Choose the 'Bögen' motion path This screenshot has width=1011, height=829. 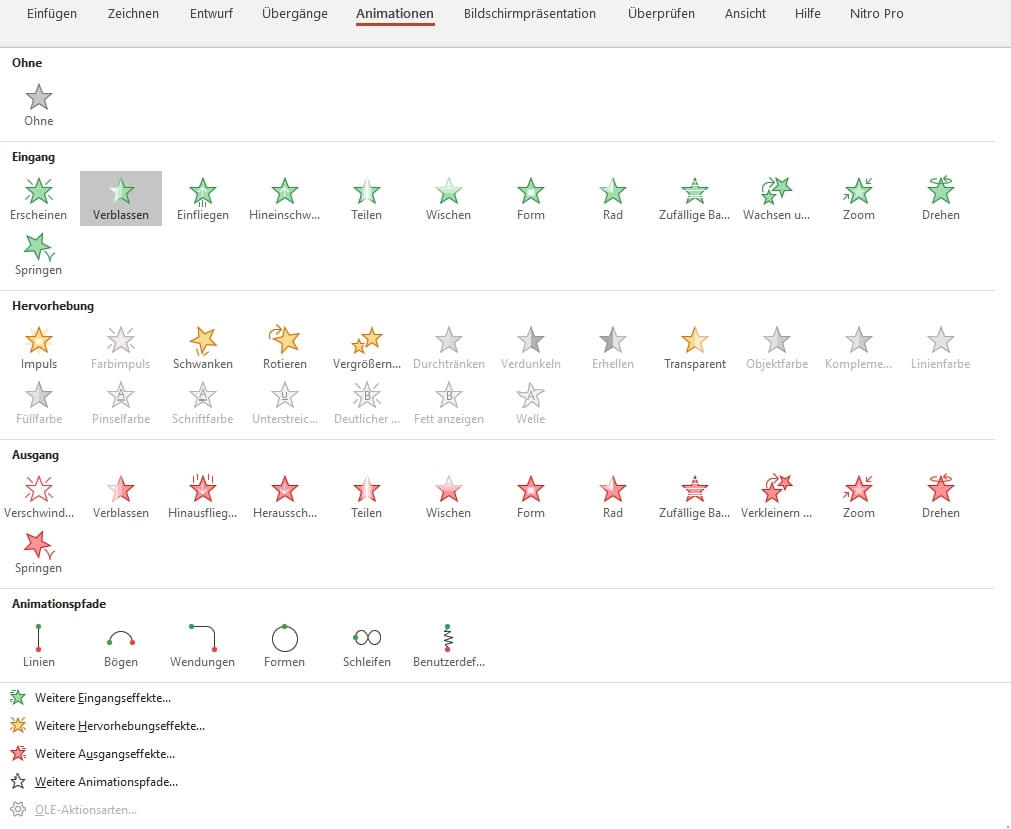point(121,645)
